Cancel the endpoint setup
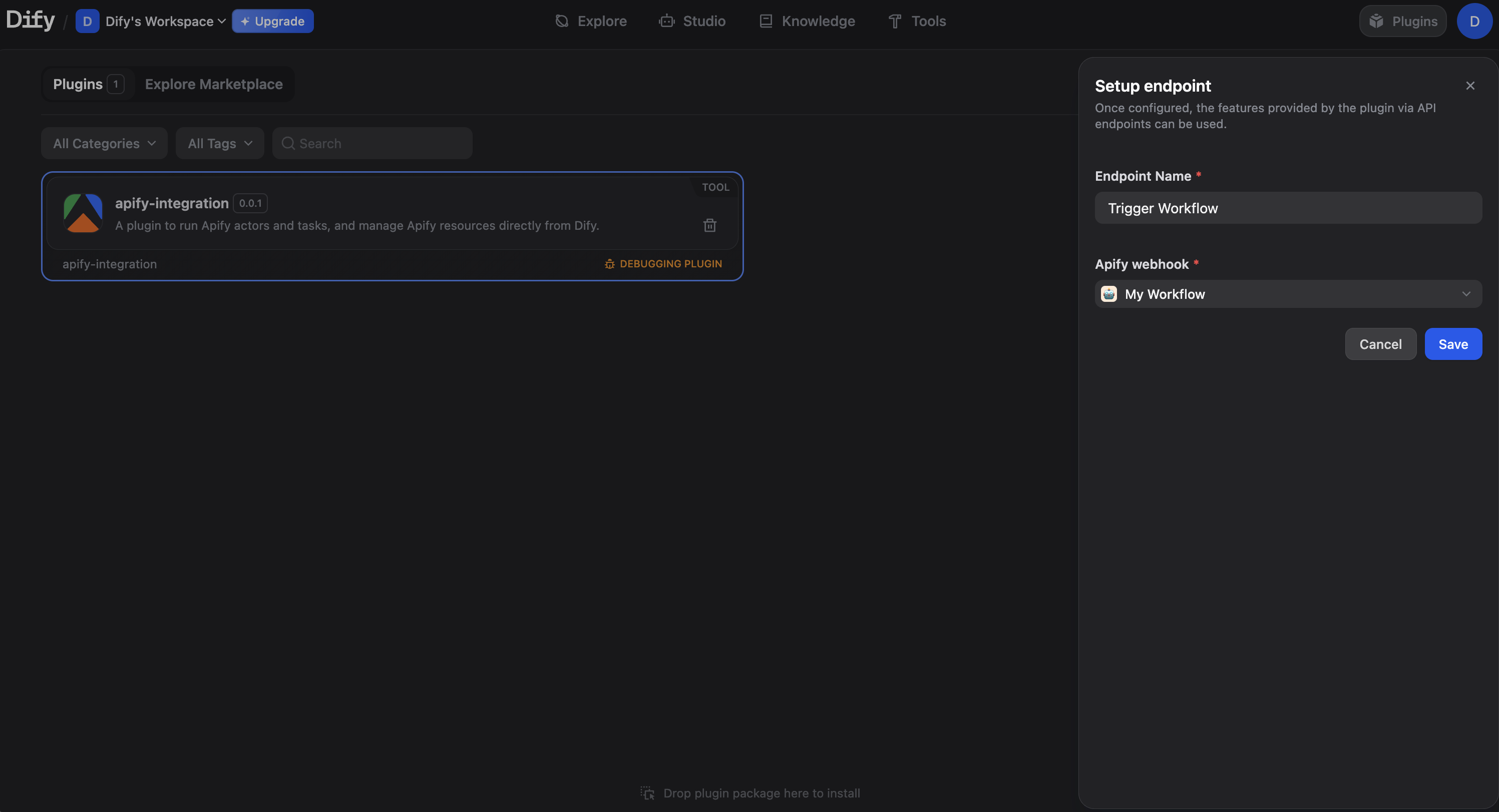This screenshot has width=1499, height=812. [1380, 344]
